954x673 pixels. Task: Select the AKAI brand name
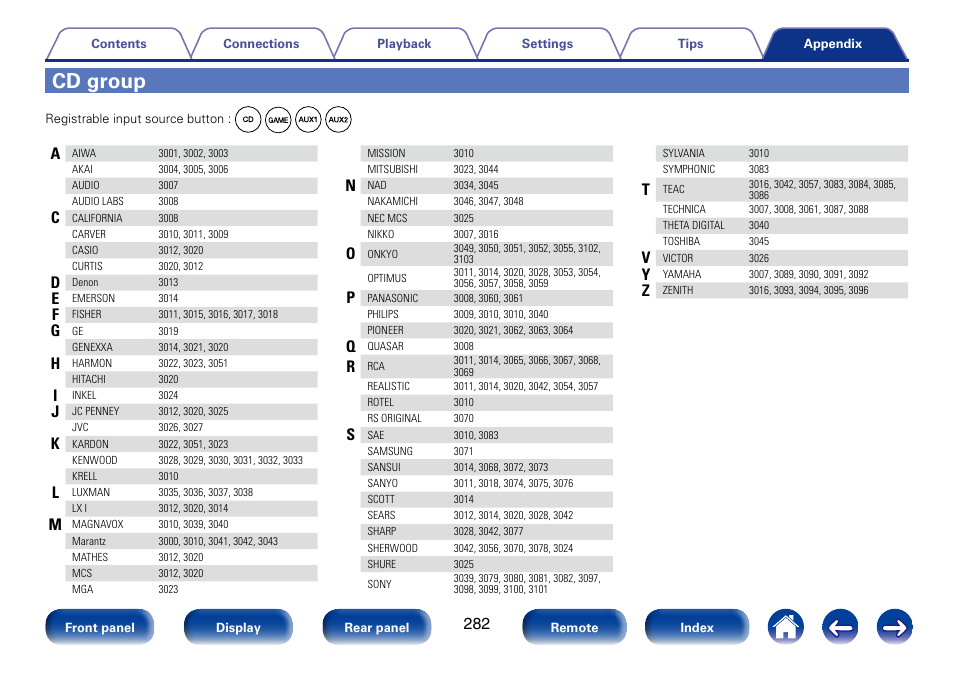83,169
